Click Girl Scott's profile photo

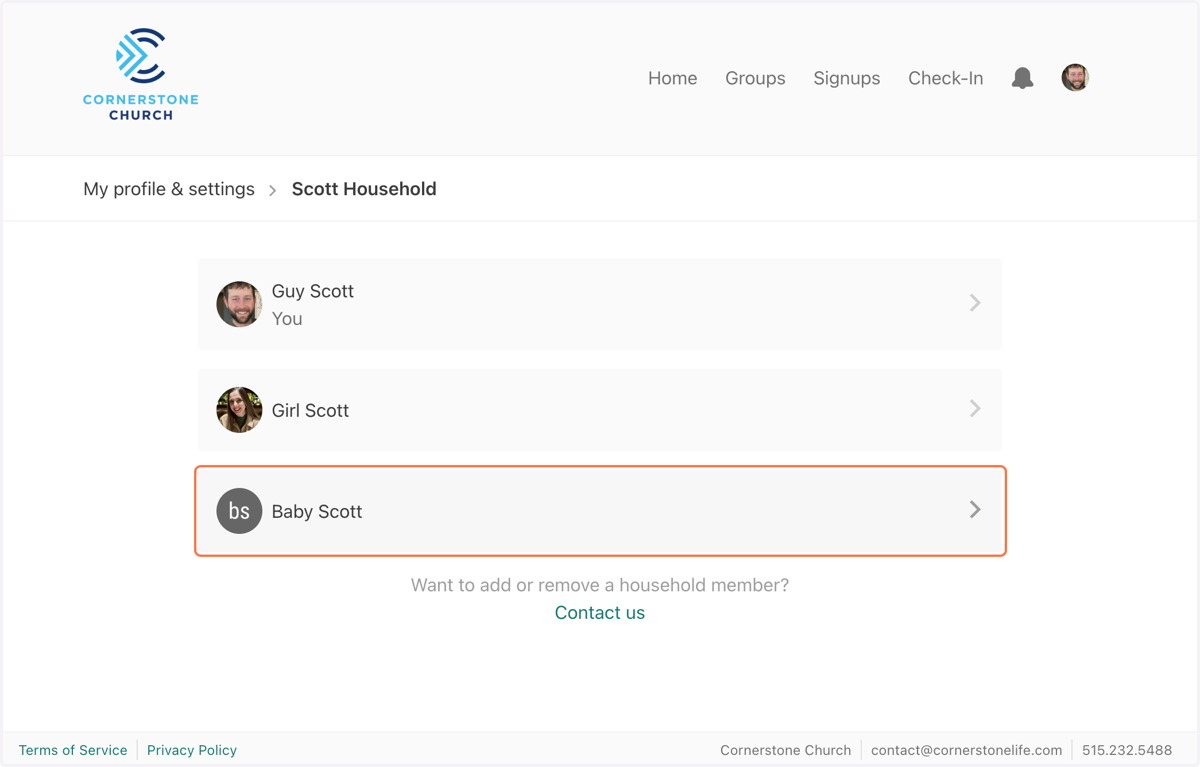(x=239, y=409)
